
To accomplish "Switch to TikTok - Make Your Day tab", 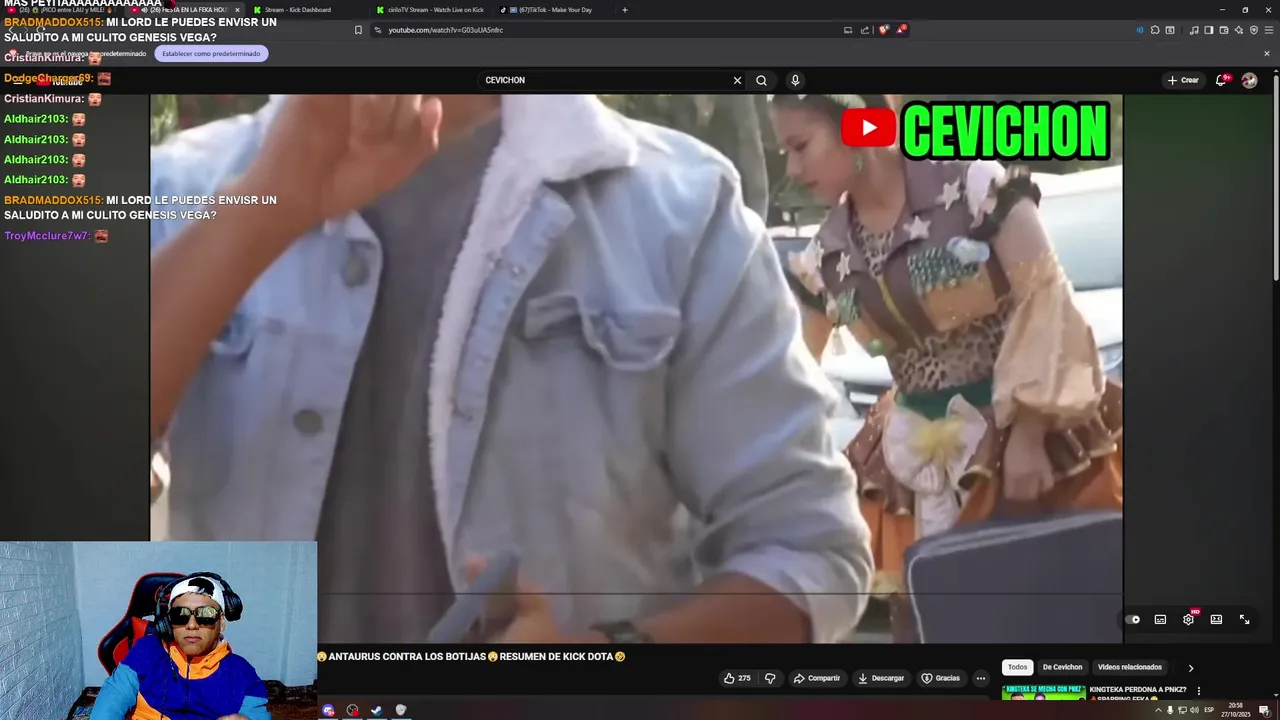I will [x=553, y=10].
